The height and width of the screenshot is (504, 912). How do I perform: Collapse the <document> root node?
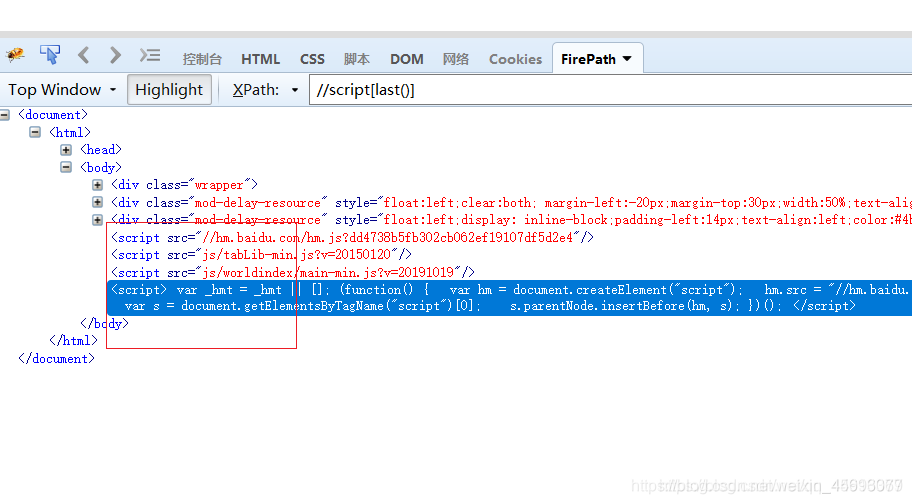coord(5,115)
